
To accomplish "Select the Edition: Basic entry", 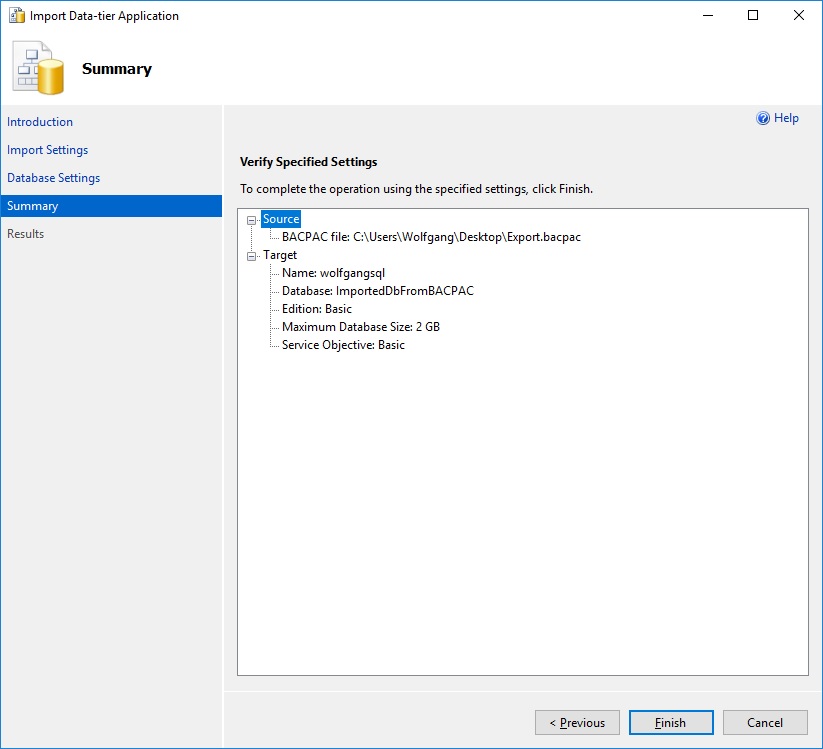I will pyautogui.click(x=317, y=309).
